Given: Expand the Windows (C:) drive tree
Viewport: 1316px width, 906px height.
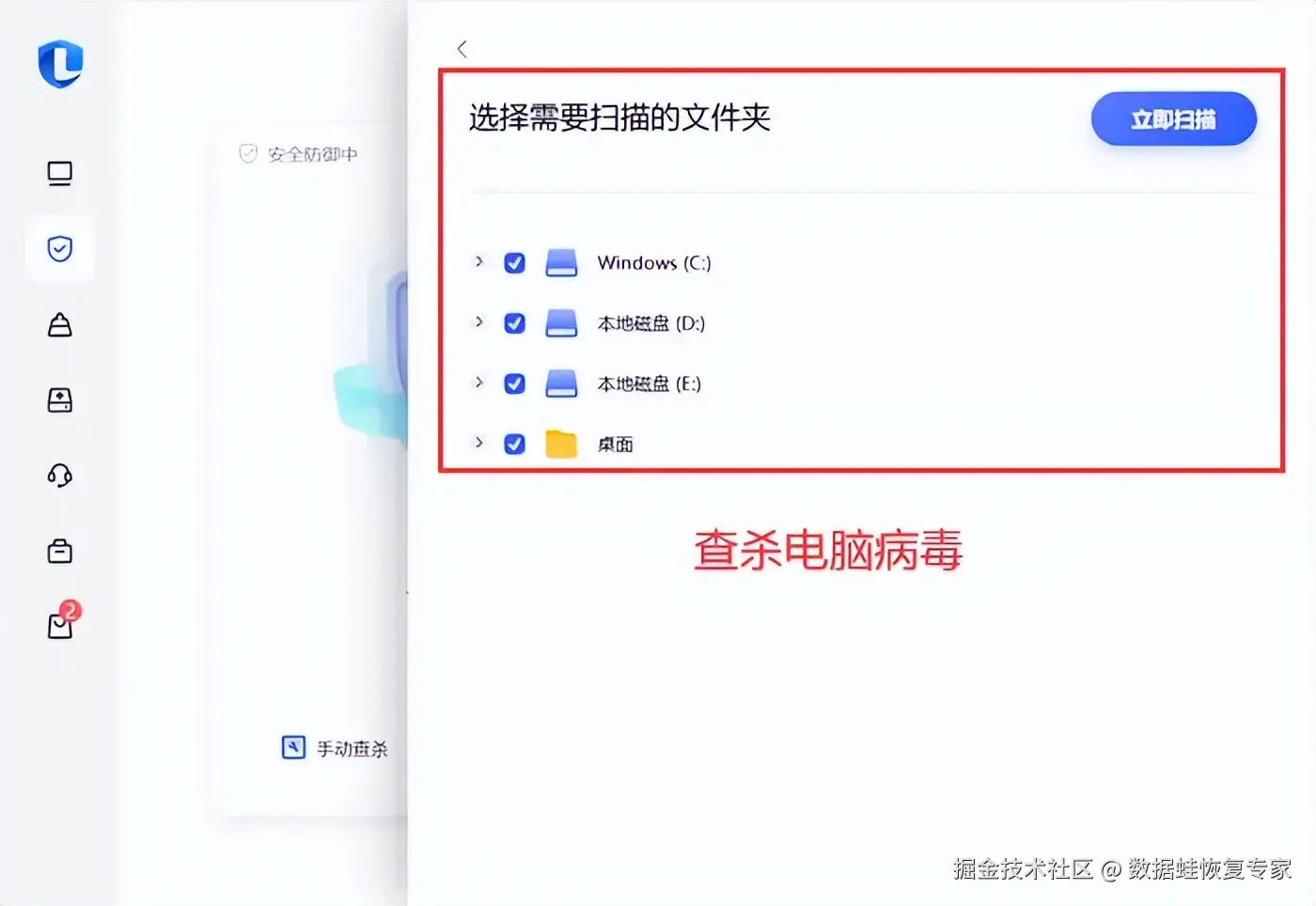Looking at the screenshot, I should (x=479, y=261).
